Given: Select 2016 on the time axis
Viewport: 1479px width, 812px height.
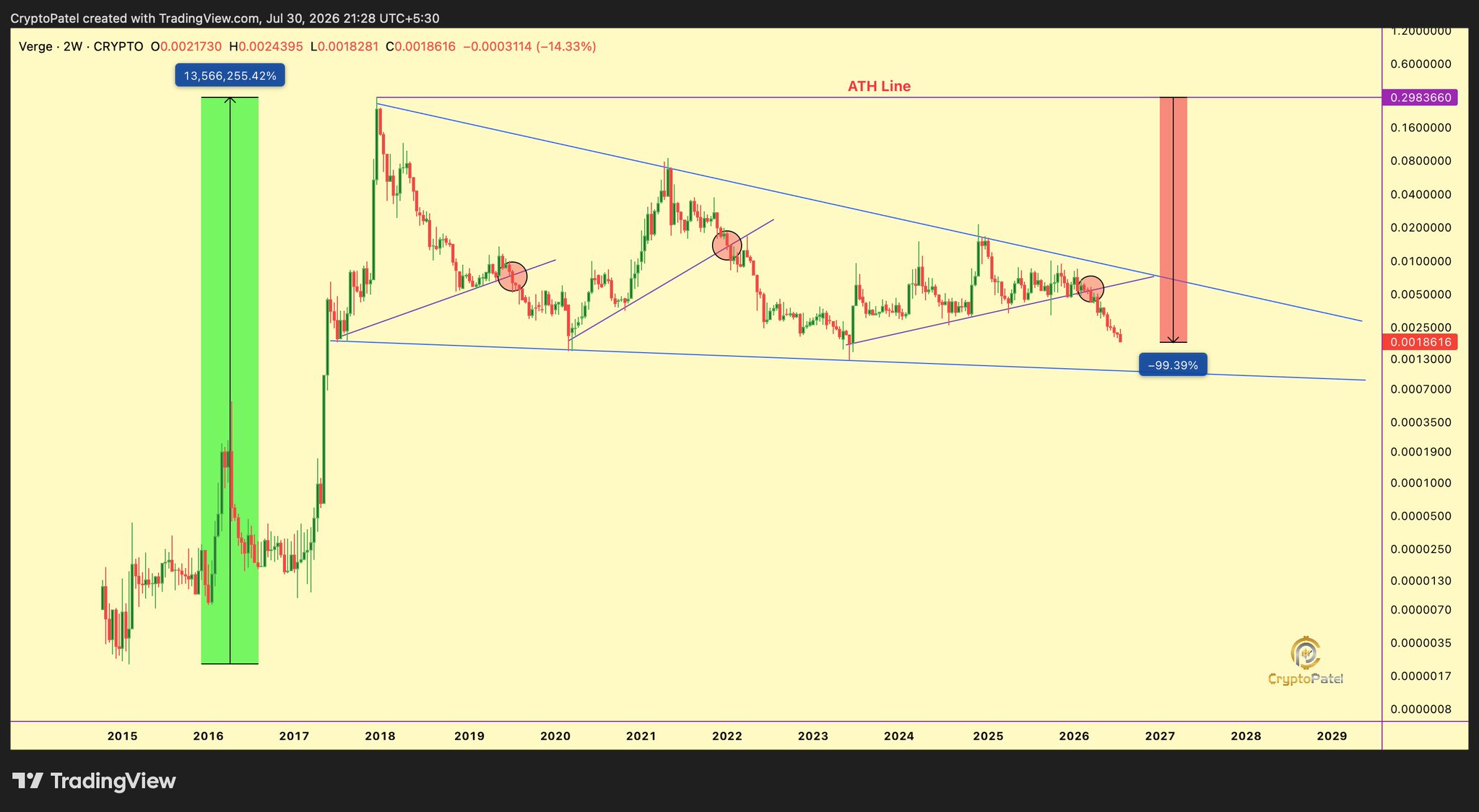Looking at the screenshot, I should click(x=208, y=736).
